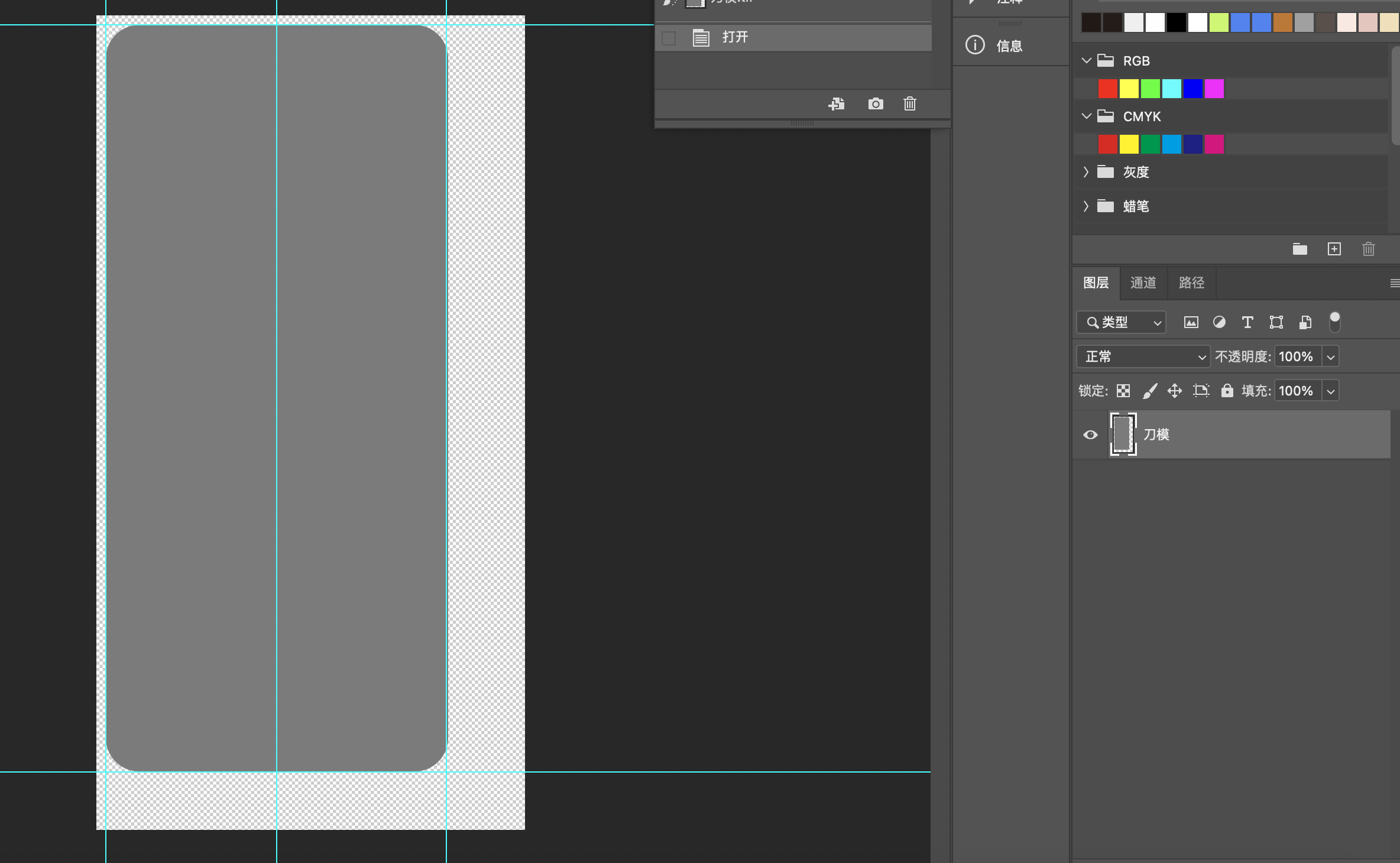The width and height of the screenshot is (1400, 863).
Task: Check the box beside the 打开 history state
Action: point(669,38)
